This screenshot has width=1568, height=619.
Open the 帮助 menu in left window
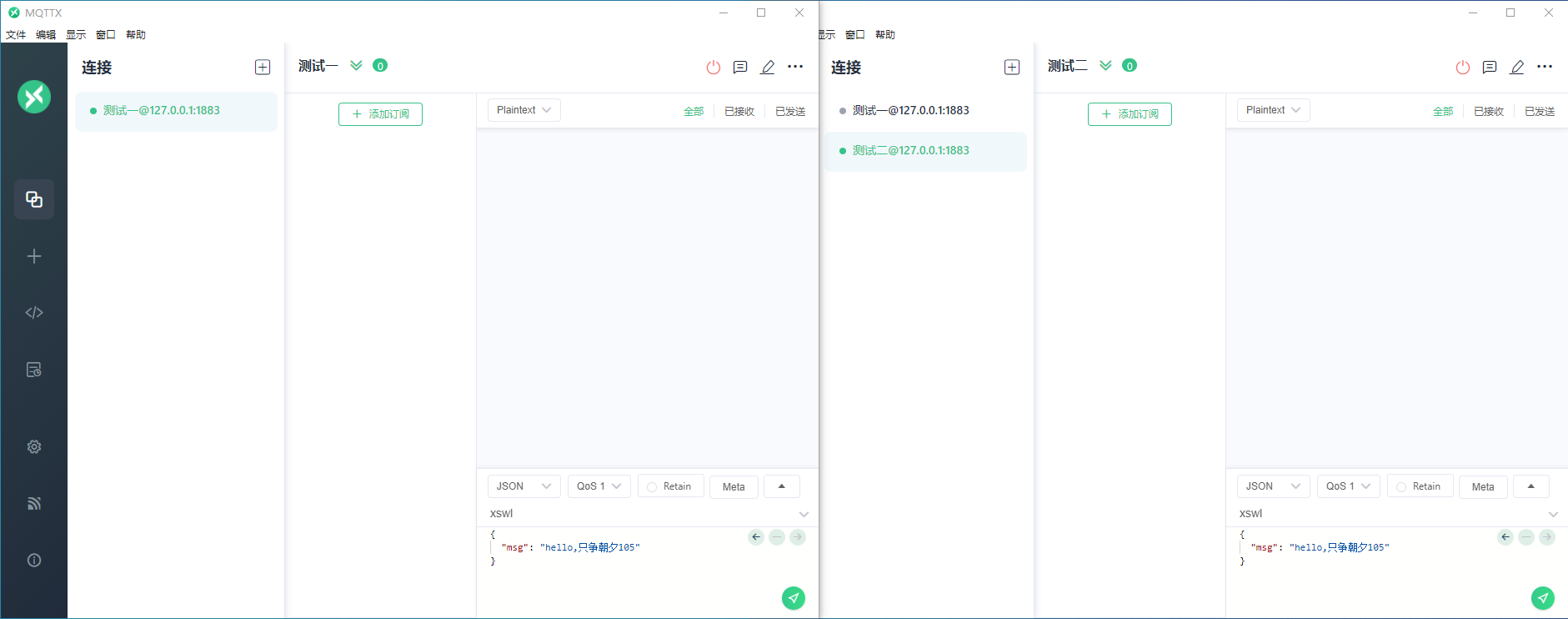[x=136, y=35]
